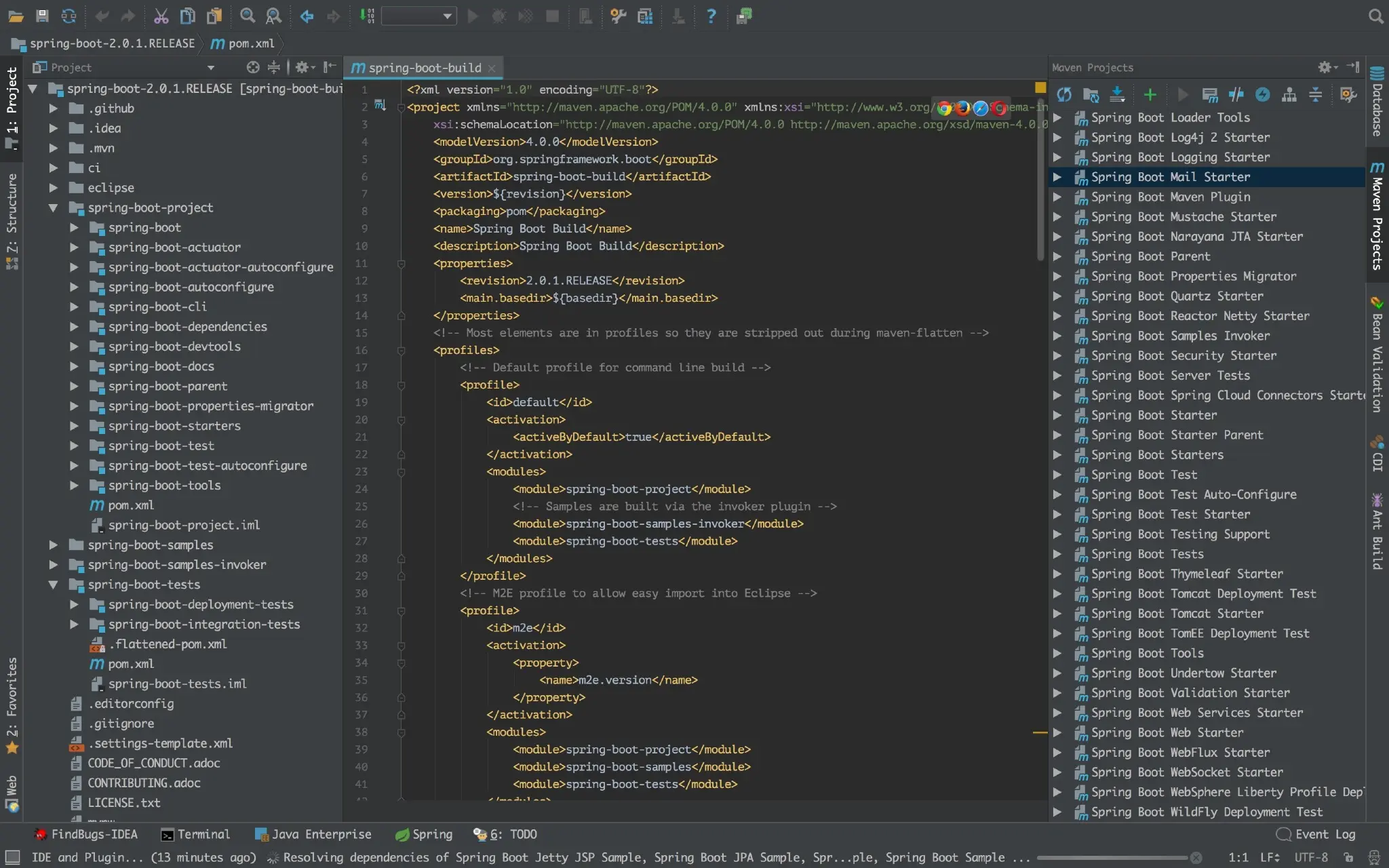The image size is (1389, 868).
Task: Open Maven Settings wrench icon
Action: (x=1348, y=95)
